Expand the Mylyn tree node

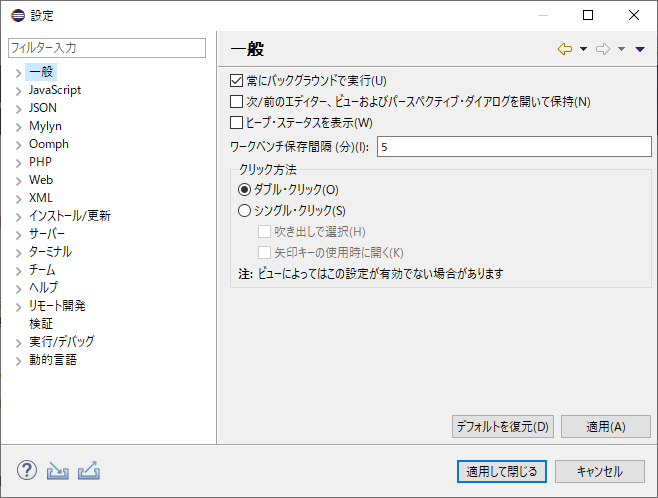pos(18,128)
